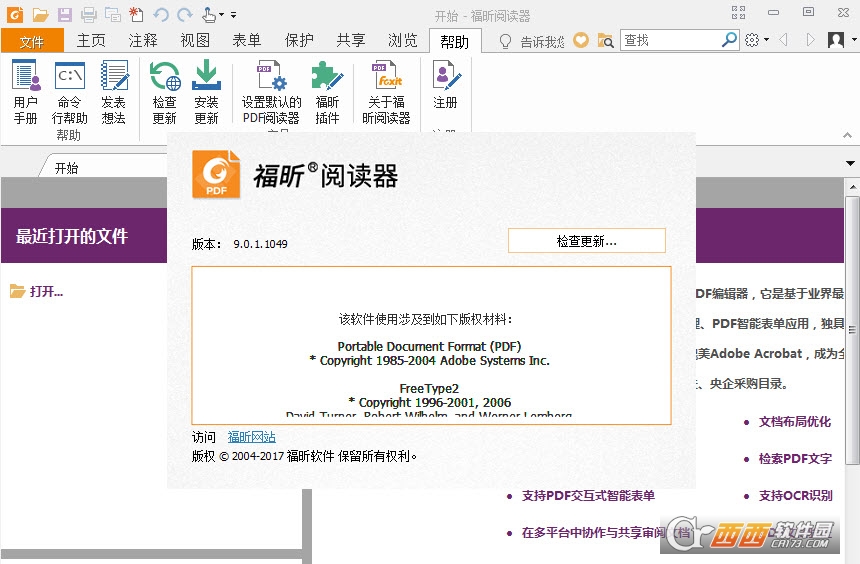Collapse the ribbon with the up chevron

tap(847, 135)
